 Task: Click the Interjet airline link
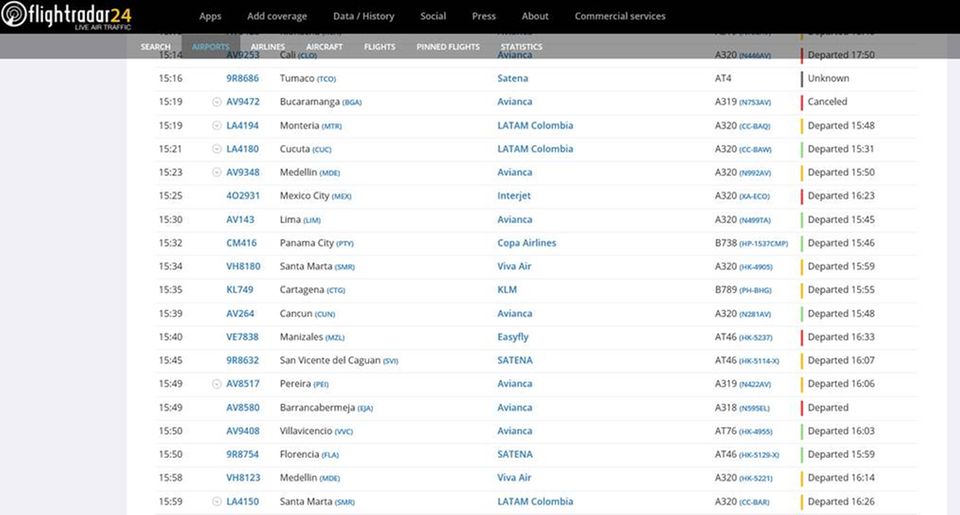[514, 196]
